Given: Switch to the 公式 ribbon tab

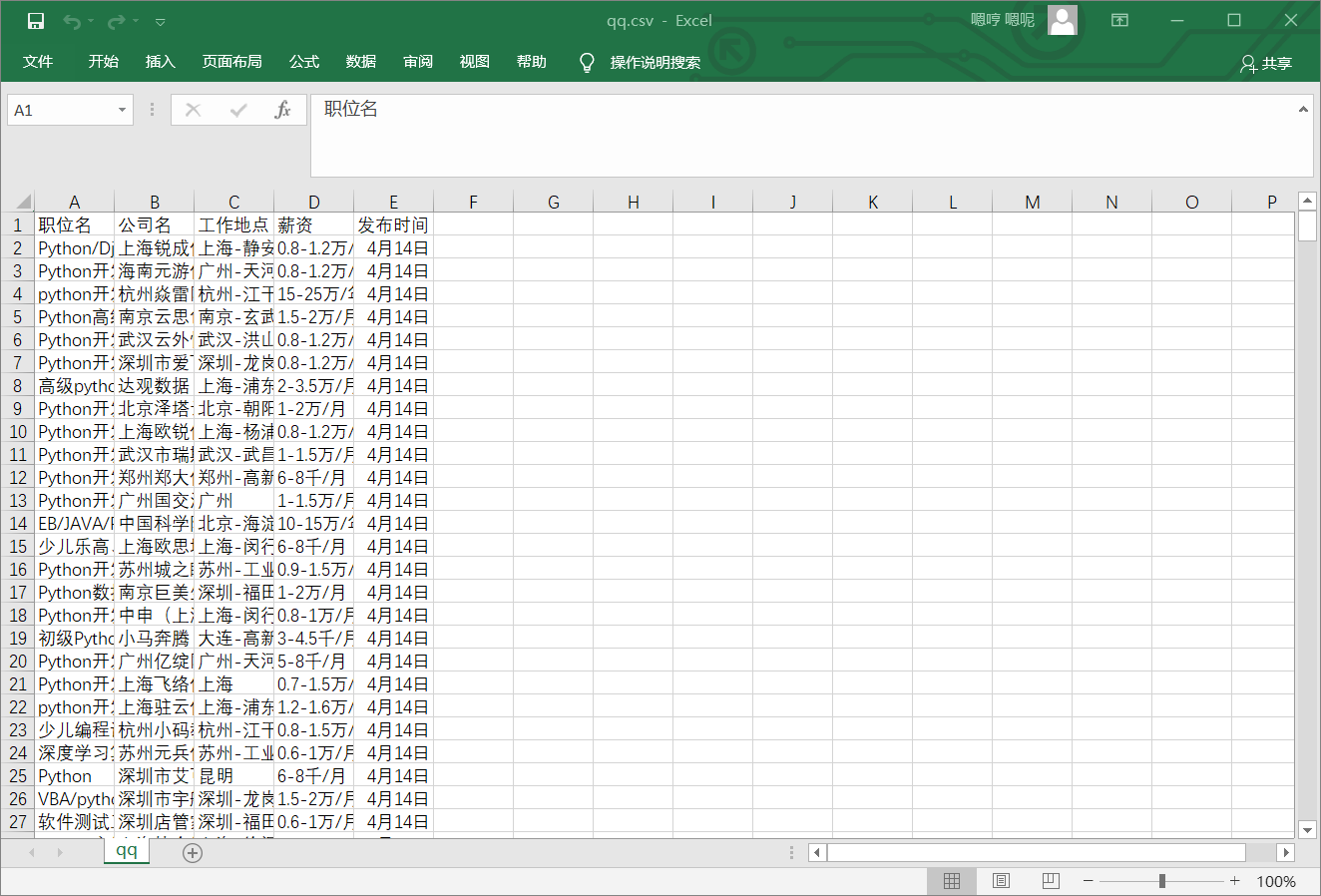Looking at the screenshot, I should point(304,62).
